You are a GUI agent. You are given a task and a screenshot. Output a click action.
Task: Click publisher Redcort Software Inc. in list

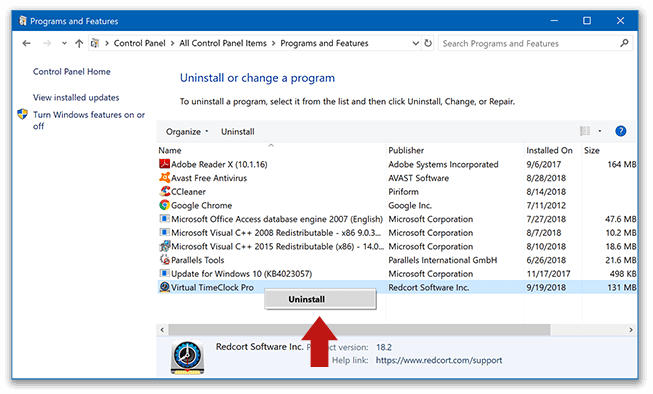tap(429, 288)
